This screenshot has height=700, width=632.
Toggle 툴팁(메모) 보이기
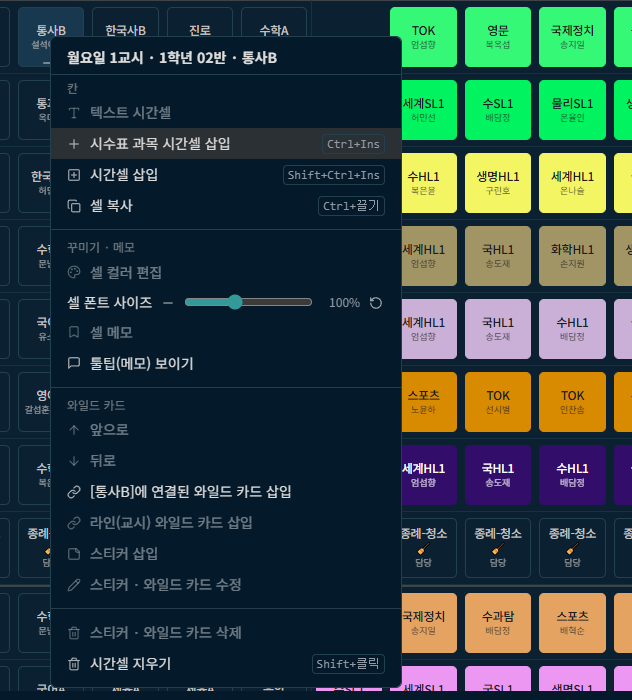[226, 363]
